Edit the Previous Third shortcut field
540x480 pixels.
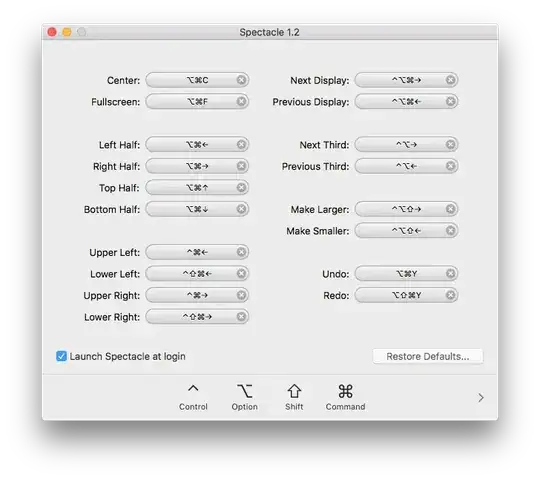(406, 166)
